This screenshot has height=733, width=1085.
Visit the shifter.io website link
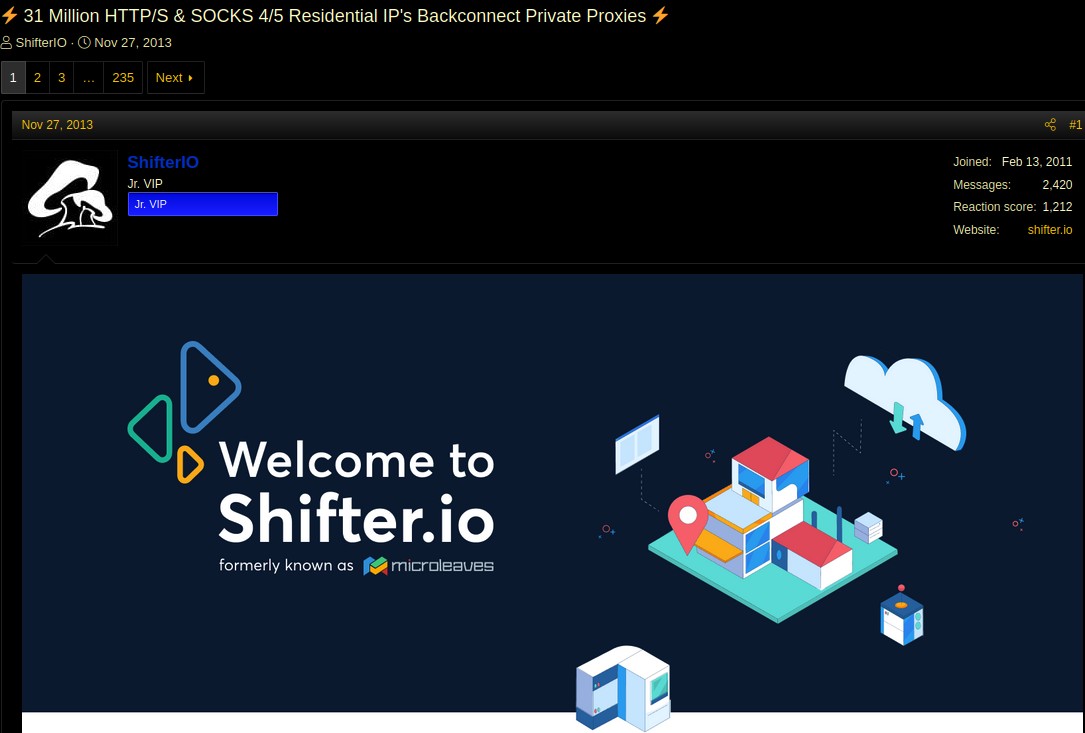[x=1049, y=230]
